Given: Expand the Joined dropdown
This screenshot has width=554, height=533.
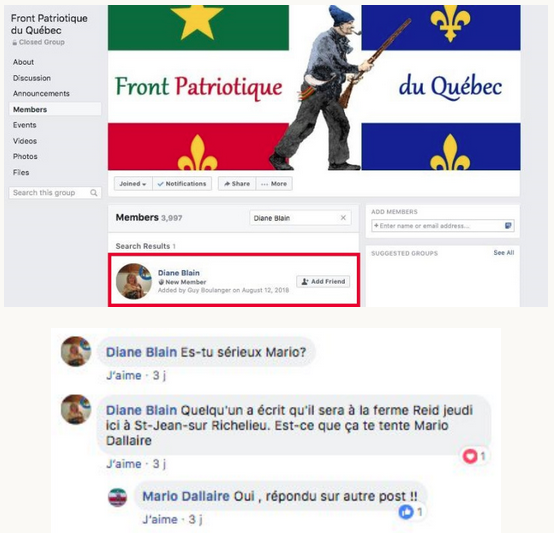Looking at the screenshot, I should pyautogui.click(x=133, y=184).
